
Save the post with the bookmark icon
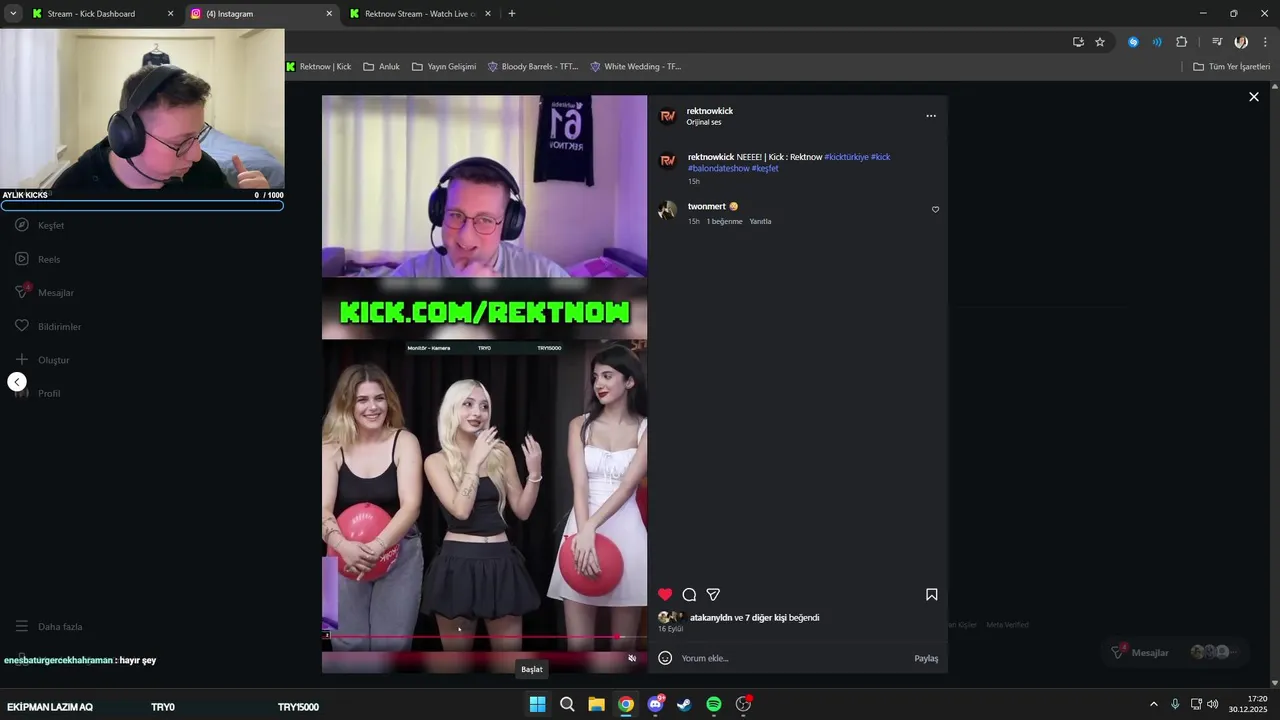pos(931,594)
